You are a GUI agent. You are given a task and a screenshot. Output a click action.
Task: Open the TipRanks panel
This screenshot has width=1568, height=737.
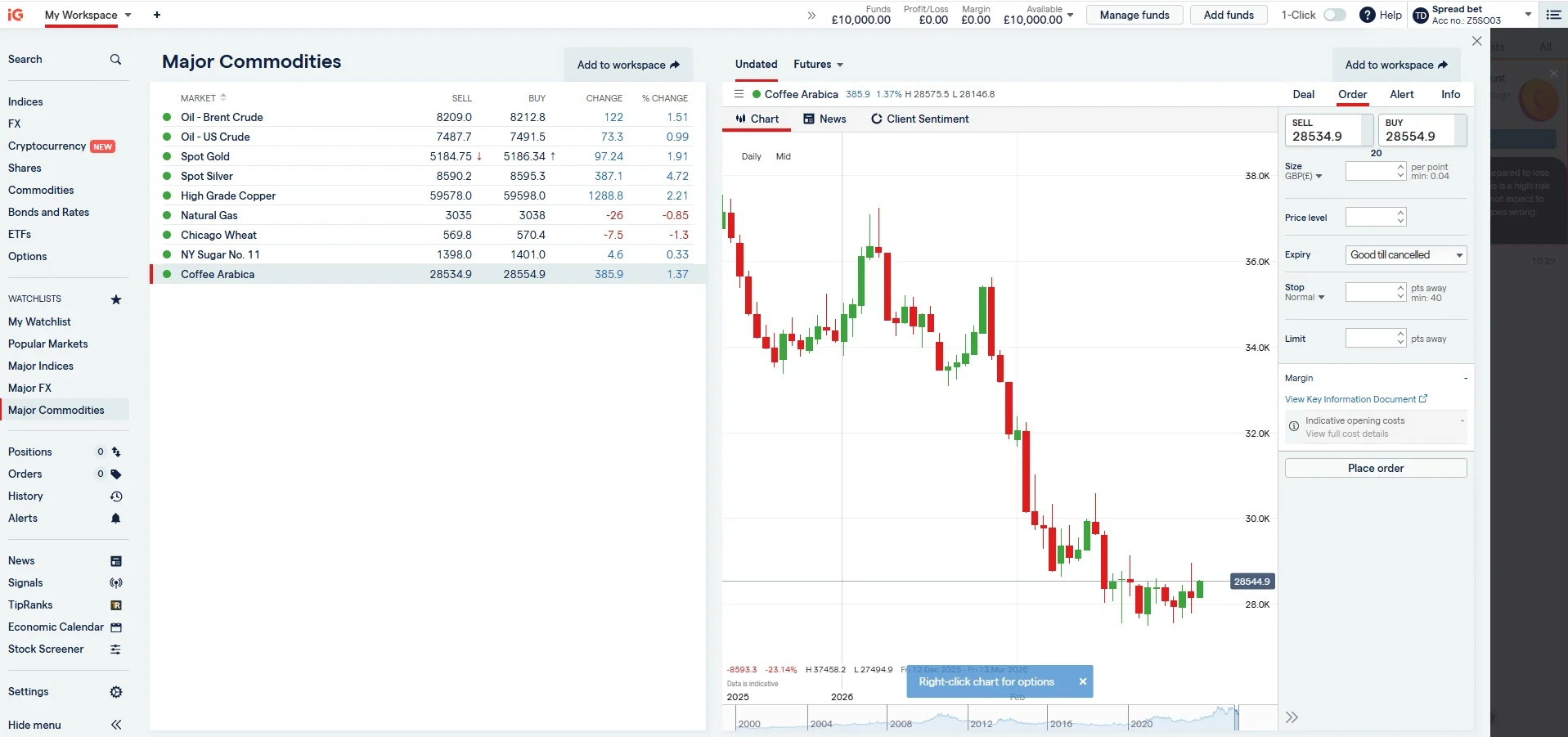[x=29, y=604]
